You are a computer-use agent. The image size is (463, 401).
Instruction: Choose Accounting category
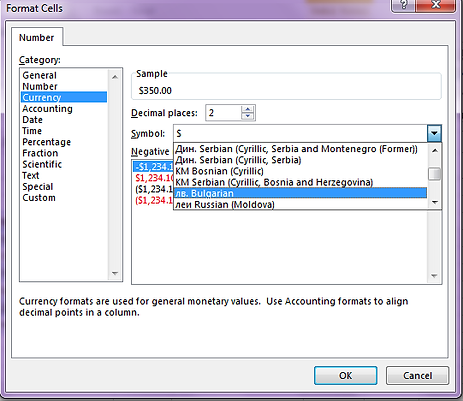[x=64, y=109]
